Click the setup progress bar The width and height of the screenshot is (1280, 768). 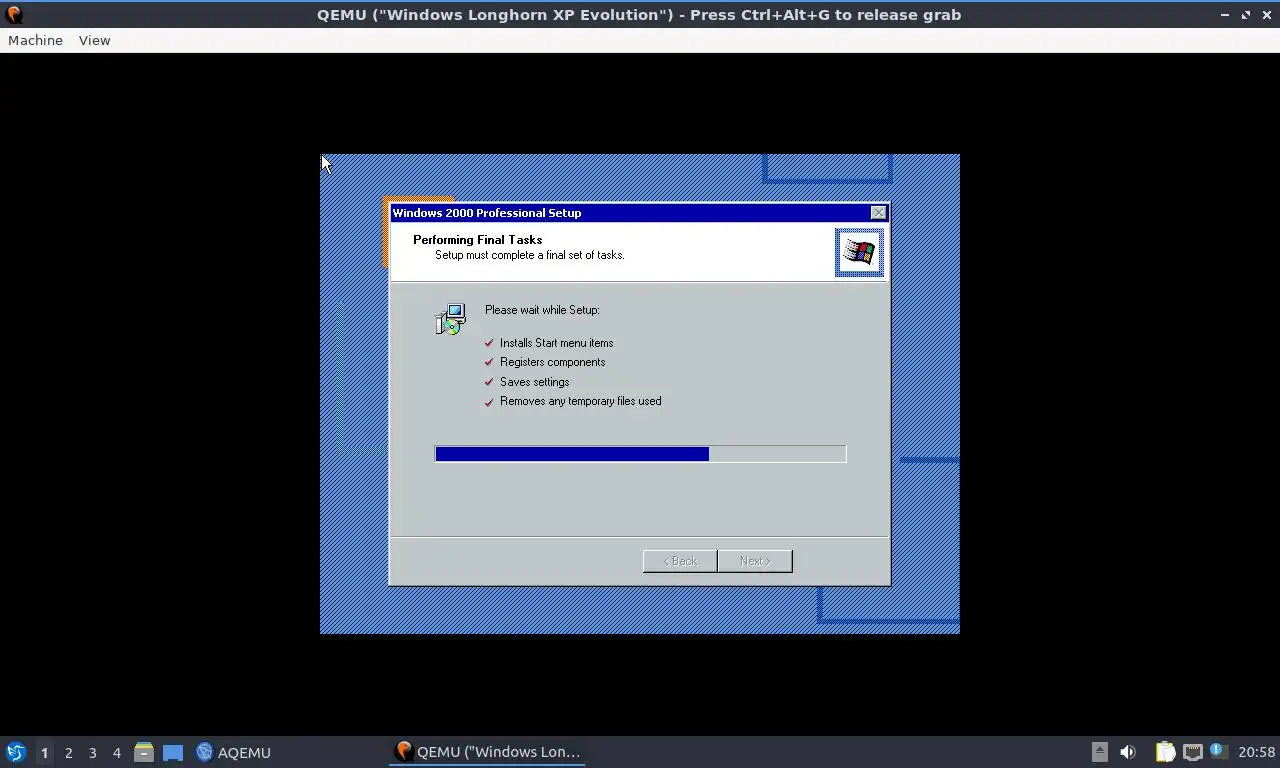[640, 454]
